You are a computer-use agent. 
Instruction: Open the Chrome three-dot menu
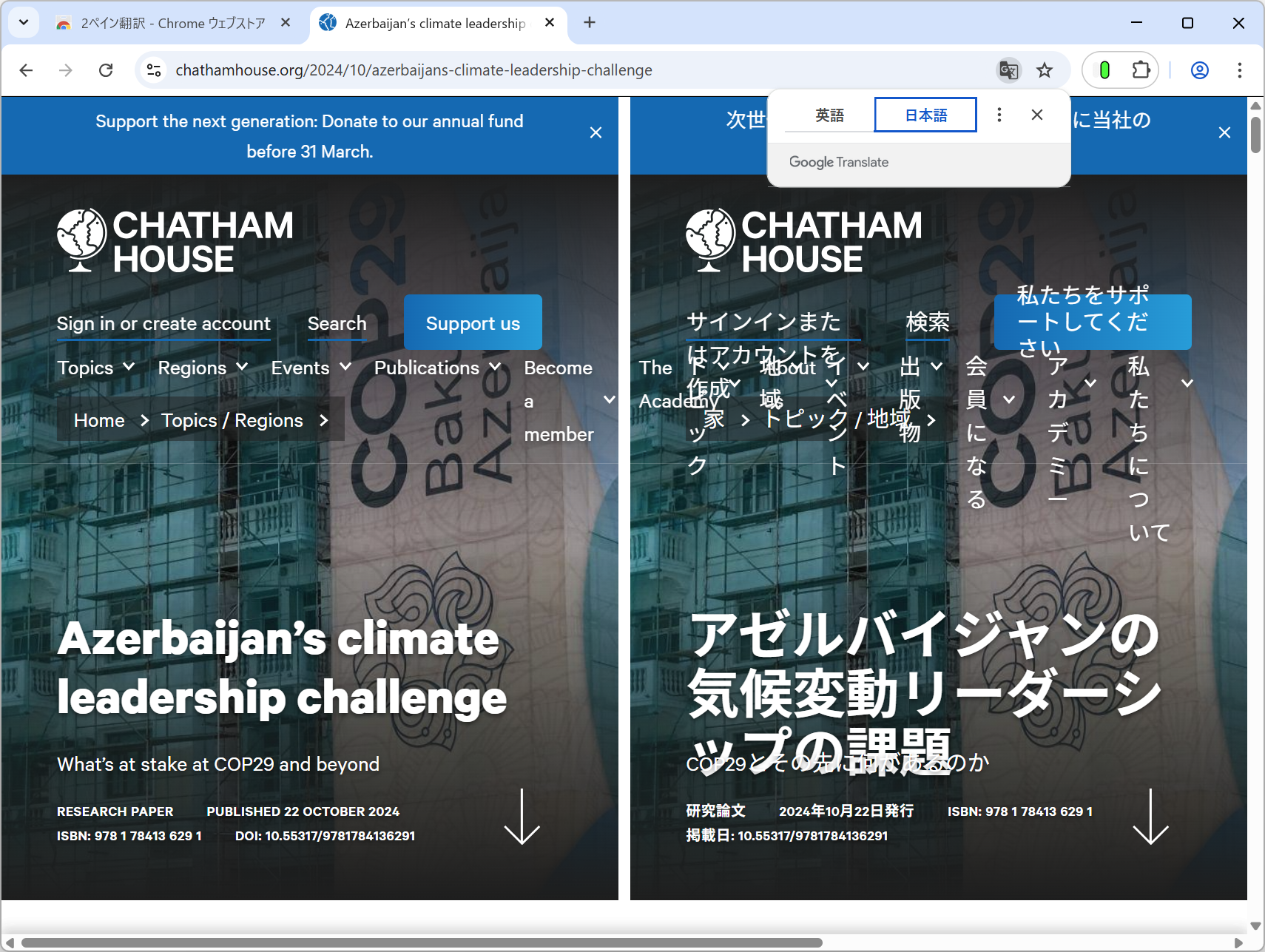(1240, 70)
